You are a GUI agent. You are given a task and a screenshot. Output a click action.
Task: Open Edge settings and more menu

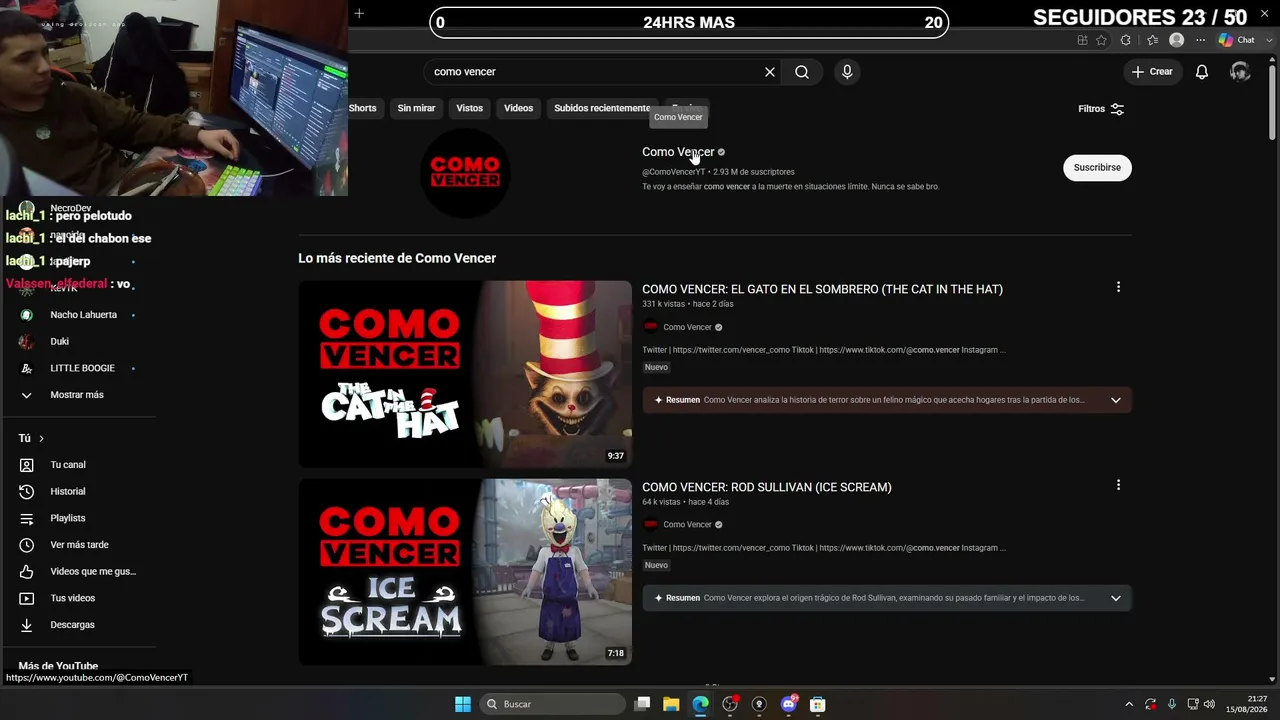pos(1200,40)
